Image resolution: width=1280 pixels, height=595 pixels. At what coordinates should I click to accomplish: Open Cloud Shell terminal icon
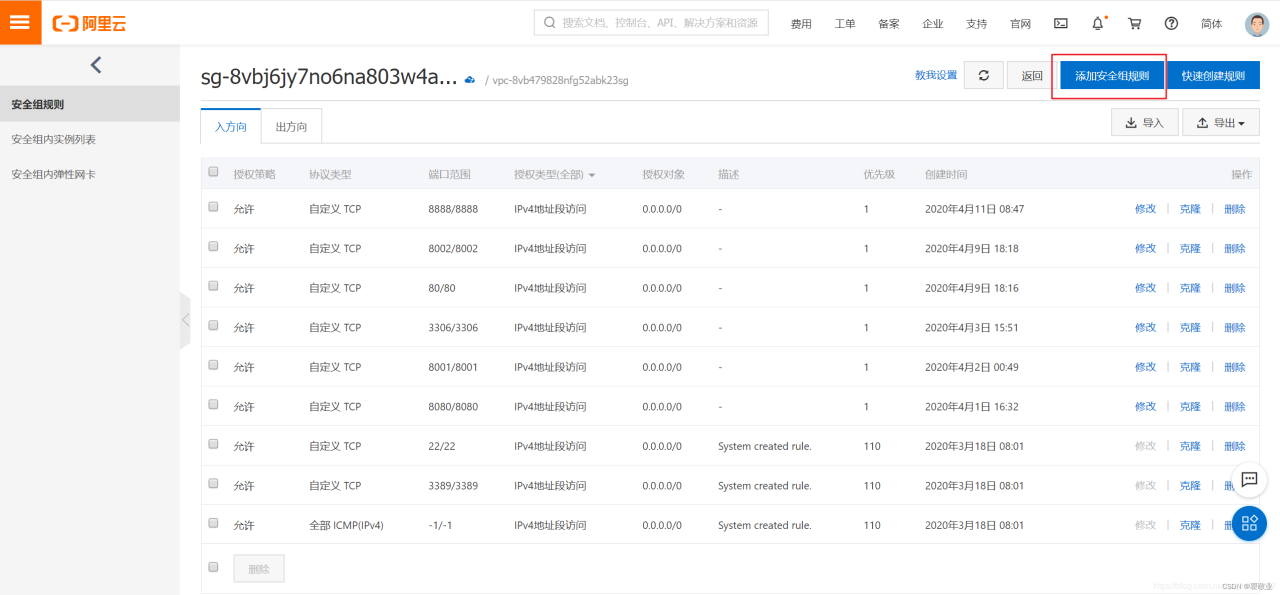[1061, 23]
